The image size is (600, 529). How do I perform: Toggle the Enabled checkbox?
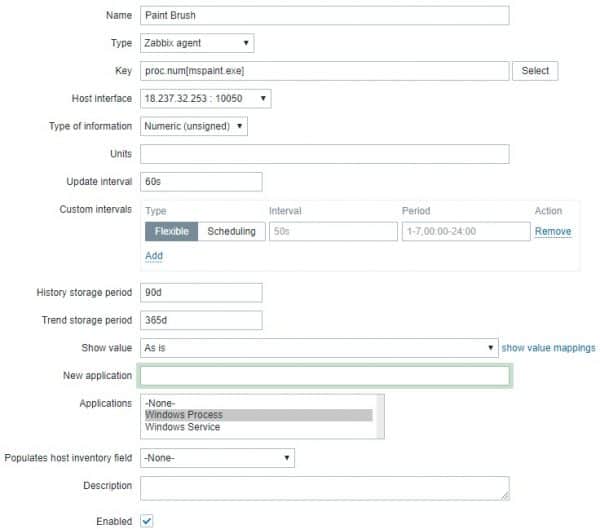click(147, 521)
